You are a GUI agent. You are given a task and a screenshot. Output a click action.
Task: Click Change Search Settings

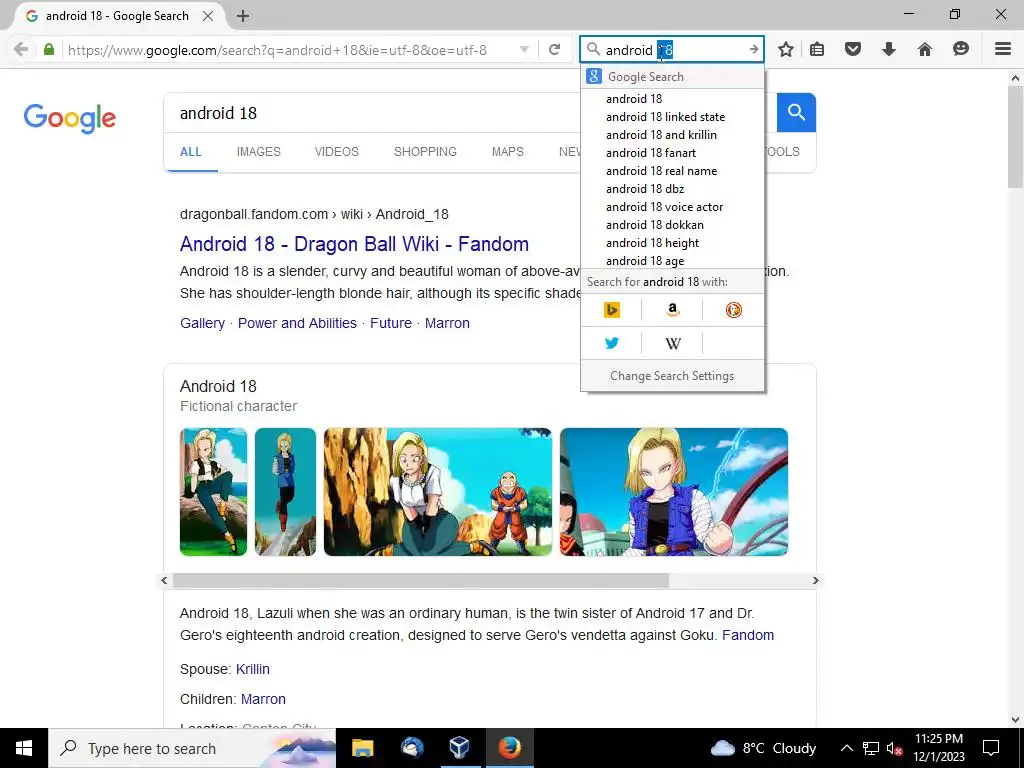tap(672, 376)
